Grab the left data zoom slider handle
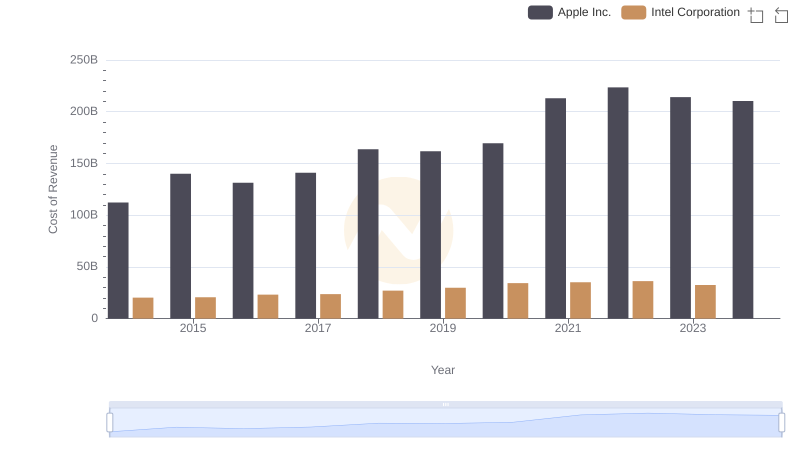 [x=110, y=423]
